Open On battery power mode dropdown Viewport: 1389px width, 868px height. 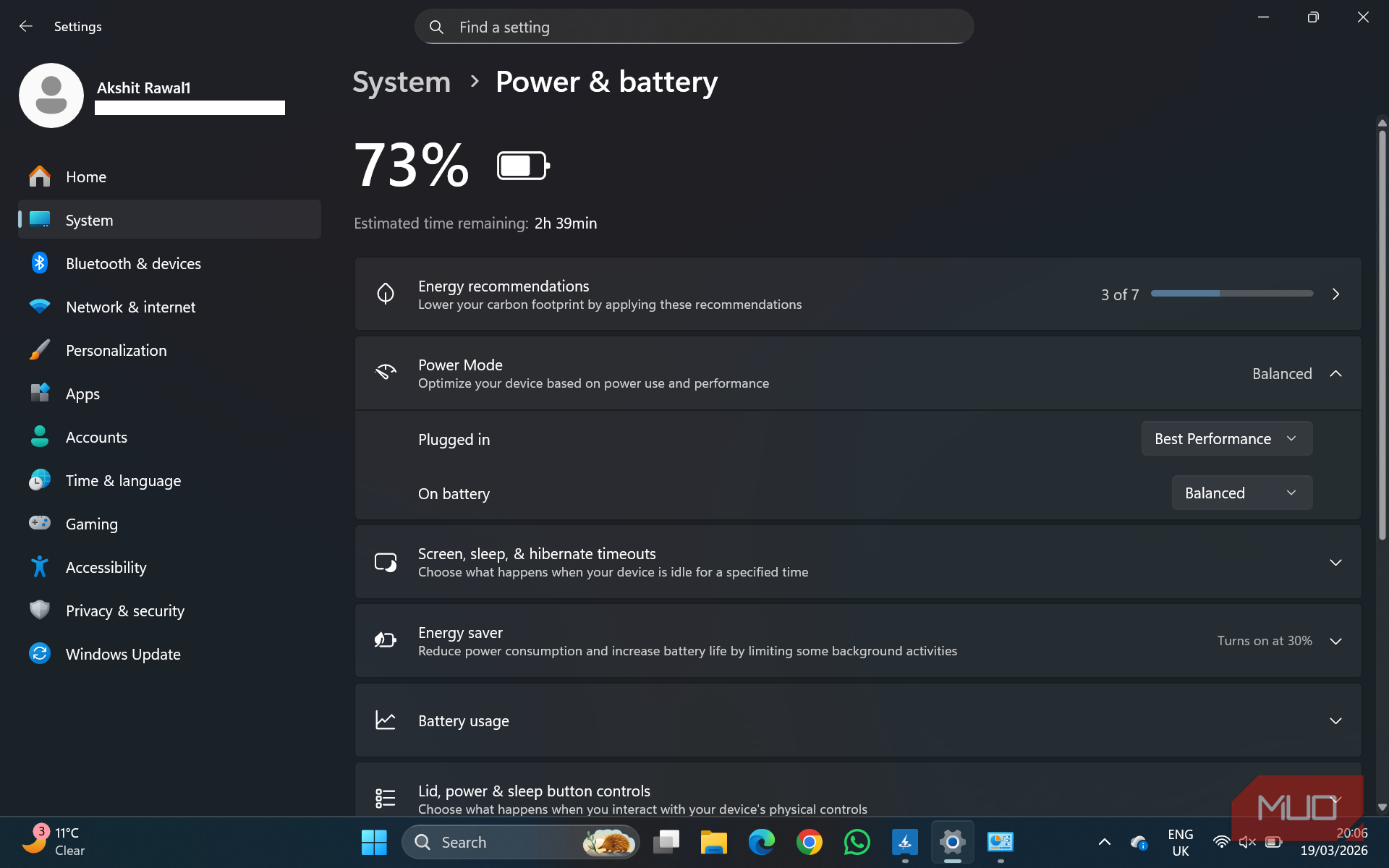pos(1242,493)
